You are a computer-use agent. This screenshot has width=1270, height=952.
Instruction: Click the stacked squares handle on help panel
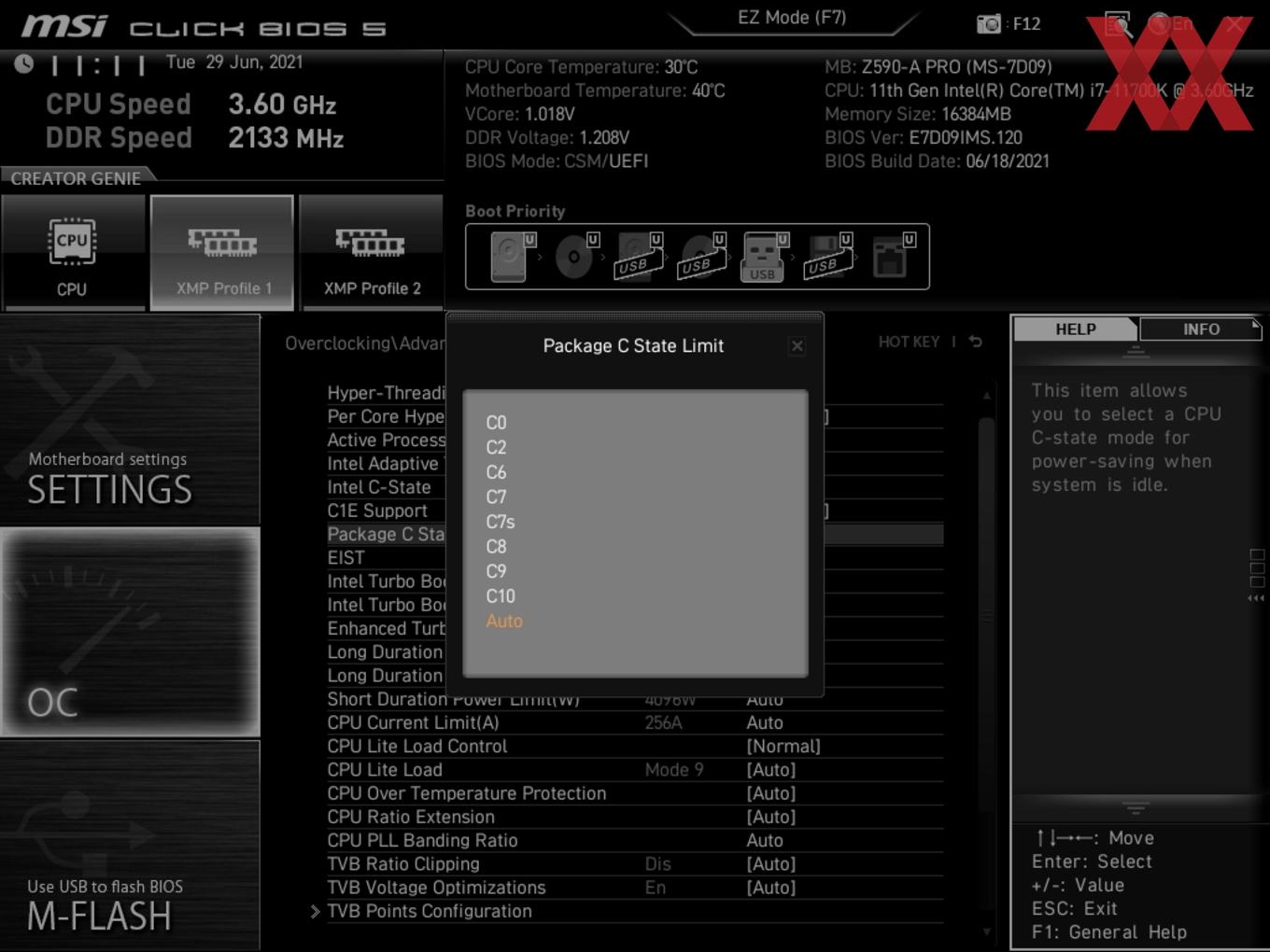tap(1257, 568)
